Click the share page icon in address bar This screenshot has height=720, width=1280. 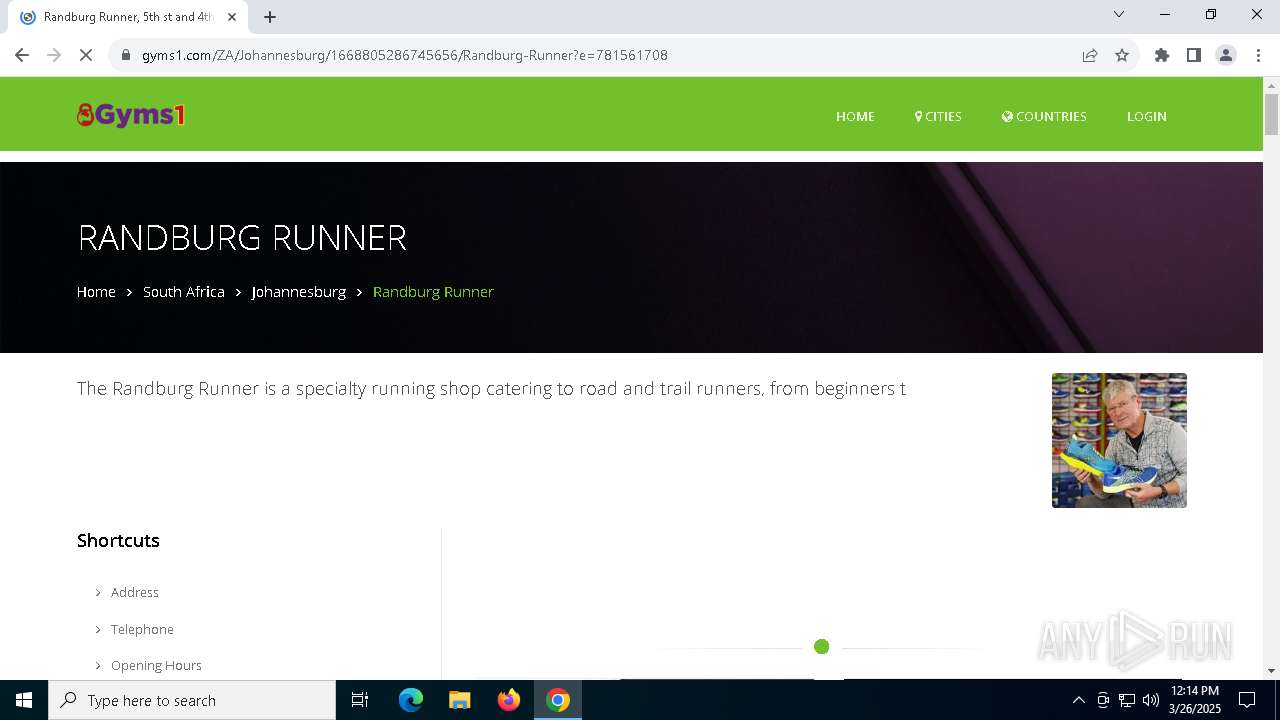pyautogui.click(x=1090, y=55)
